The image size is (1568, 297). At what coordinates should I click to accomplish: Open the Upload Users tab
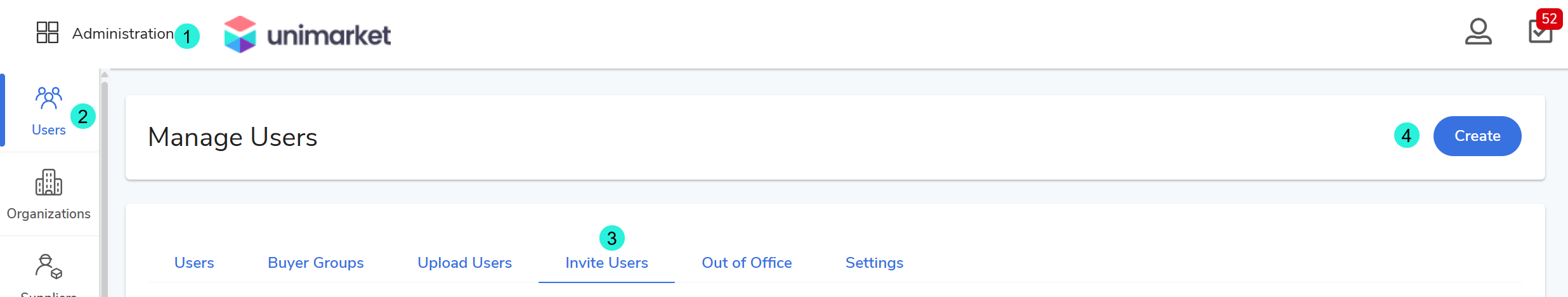464,263
